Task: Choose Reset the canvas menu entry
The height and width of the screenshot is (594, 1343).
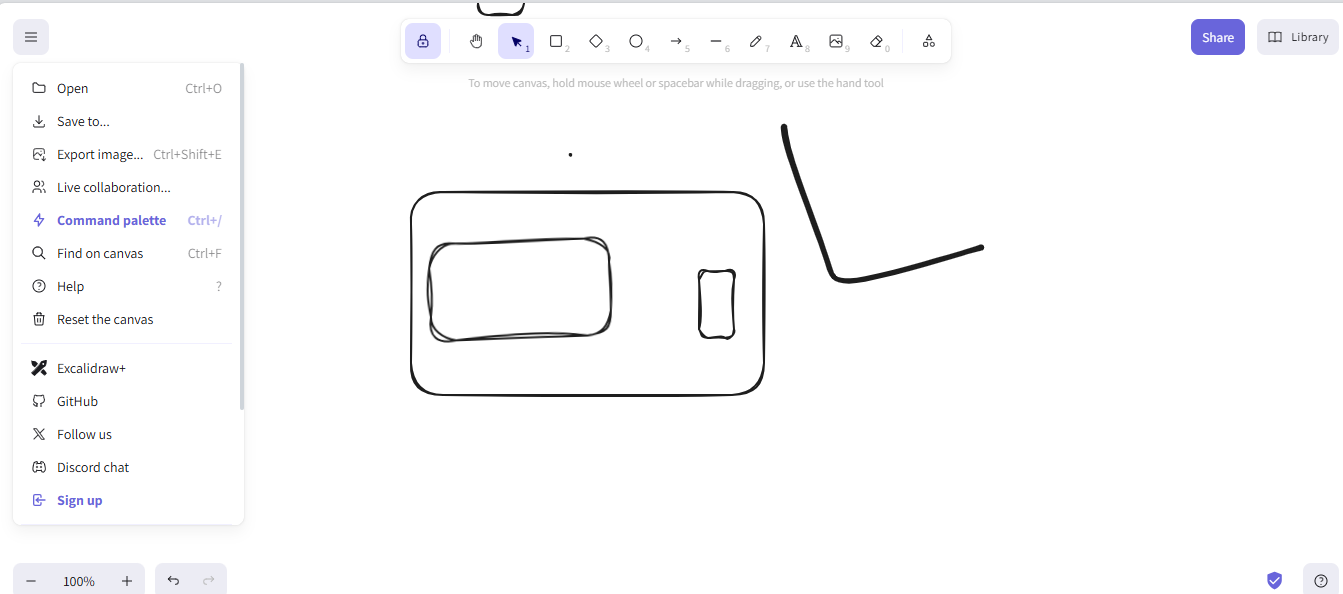Action: [x=105, y=319]
